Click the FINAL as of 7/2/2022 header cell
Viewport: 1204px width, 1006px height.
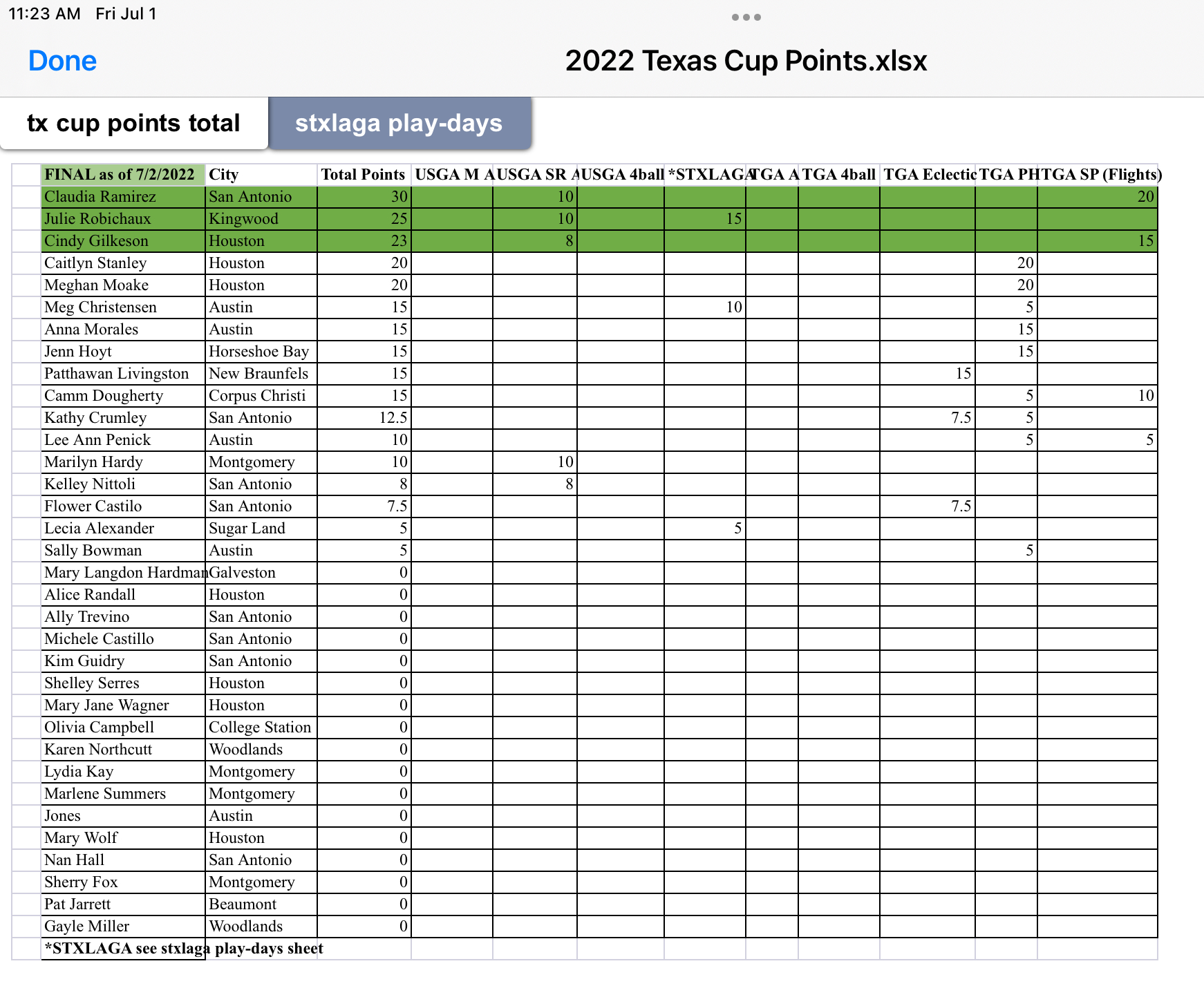123,174
